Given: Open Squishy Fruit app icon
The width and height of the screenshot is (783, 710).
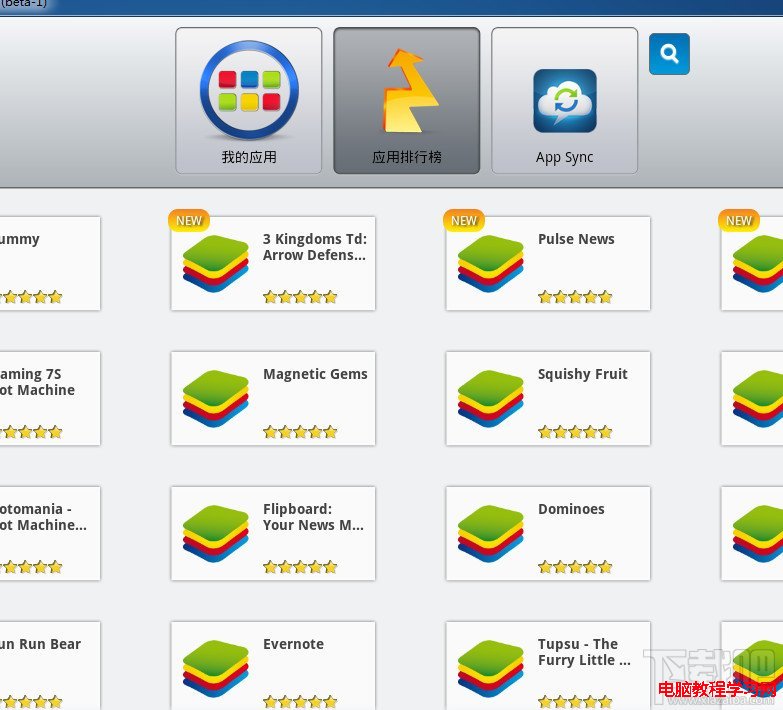Looking at the screenshot, I should point(491,398).
